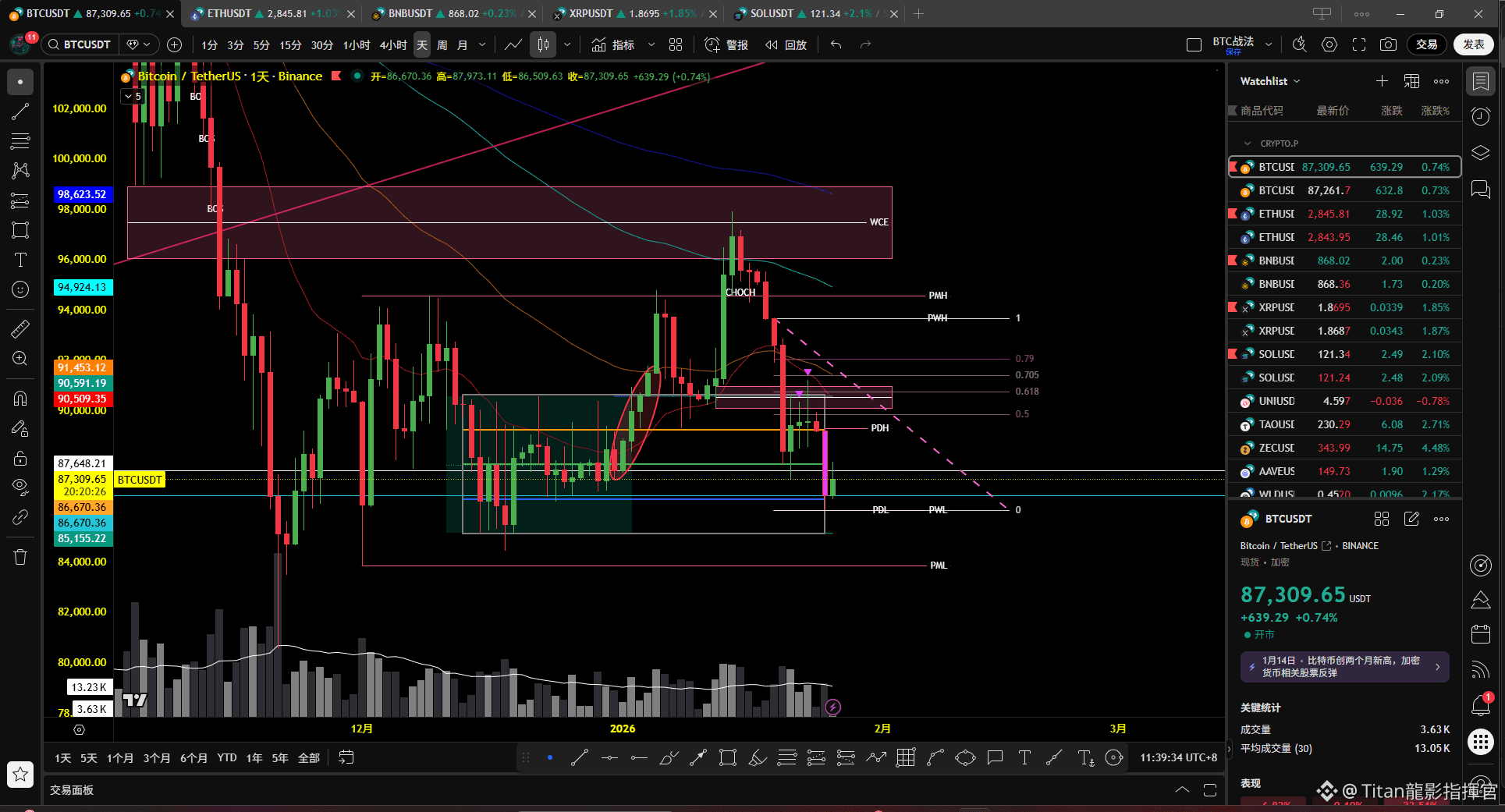Open quick search lightbulb icon
1505x812 pixels.
(1300, 45)
